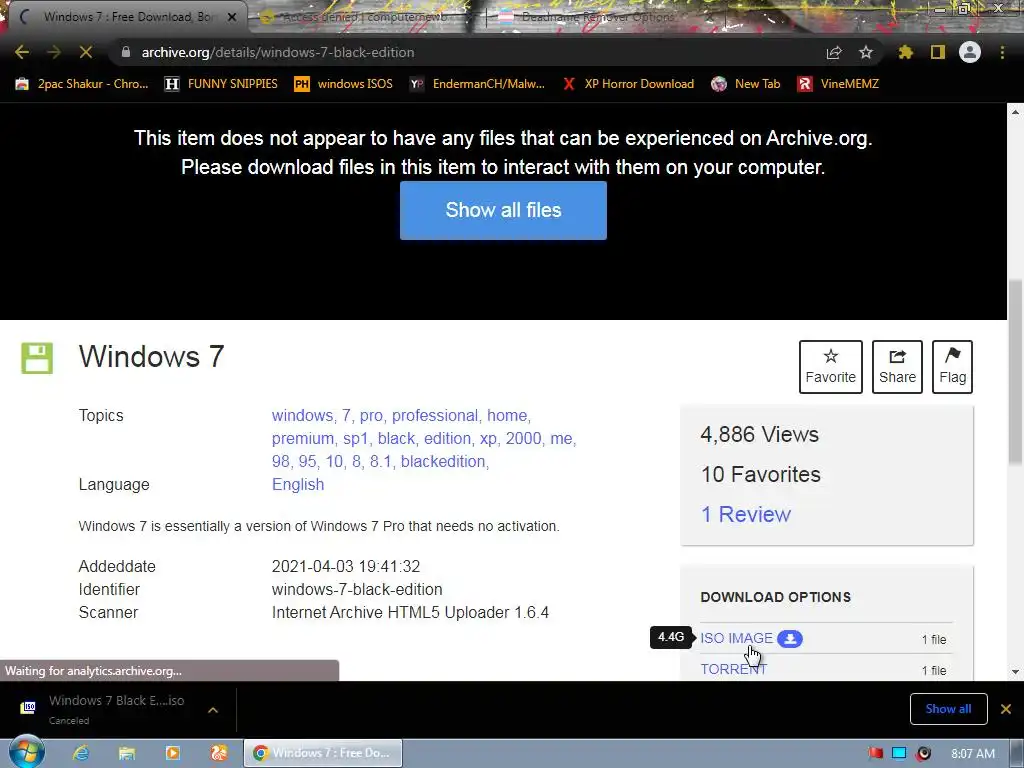This screenshot has width=1024, height=768.
Task: Click the tray icon left of the clock
Action: pyautogui.click(x=923, y=754)
